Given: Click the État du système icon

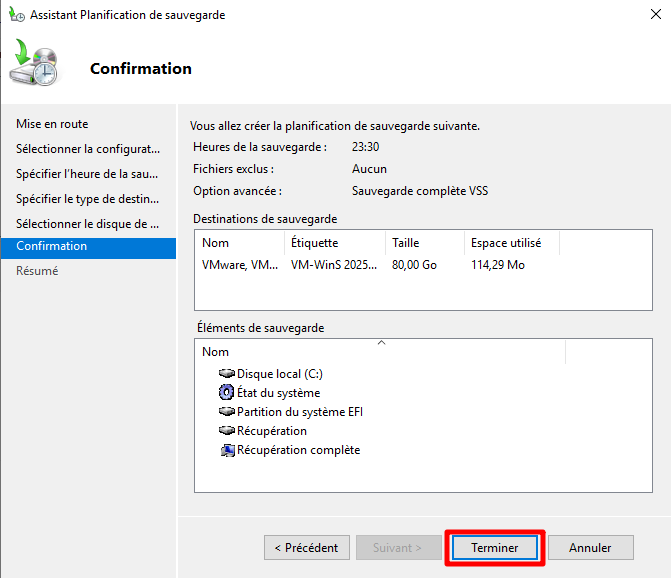Looking at the screenshot, I should coord(226,393).
